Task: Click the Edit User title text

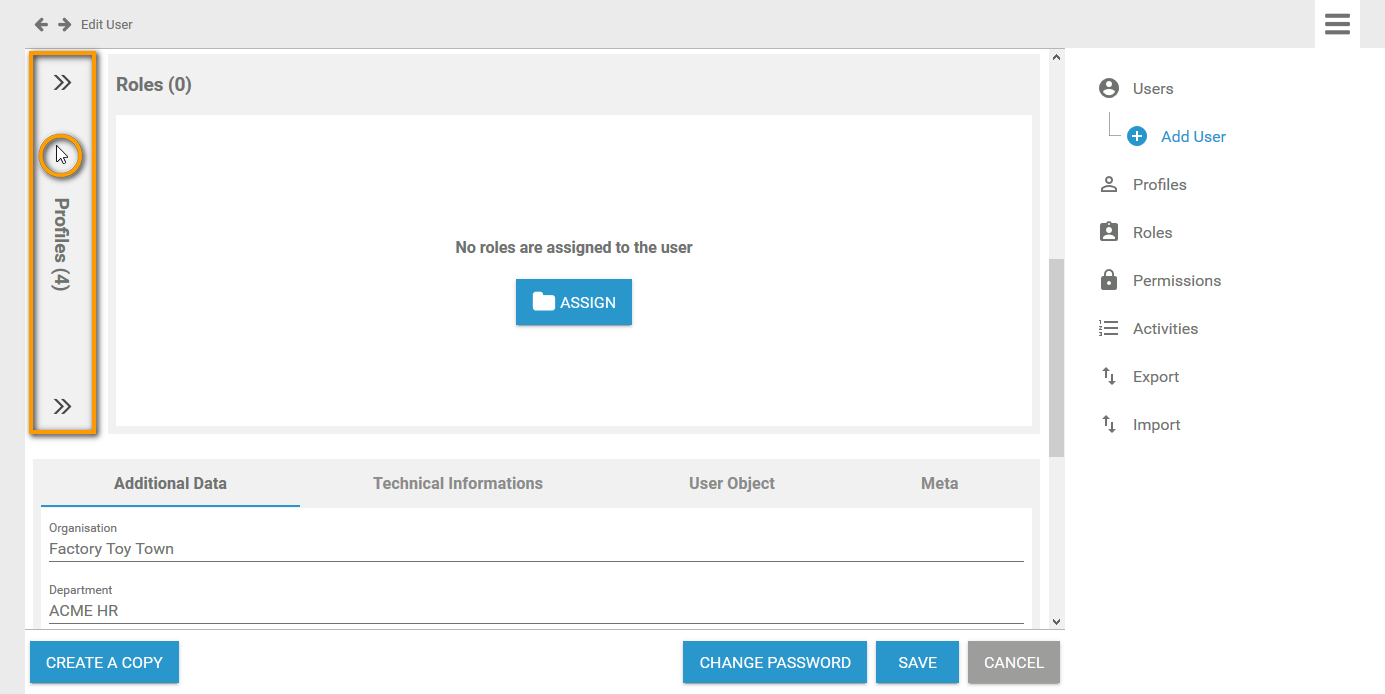Action: pos(107,24)
